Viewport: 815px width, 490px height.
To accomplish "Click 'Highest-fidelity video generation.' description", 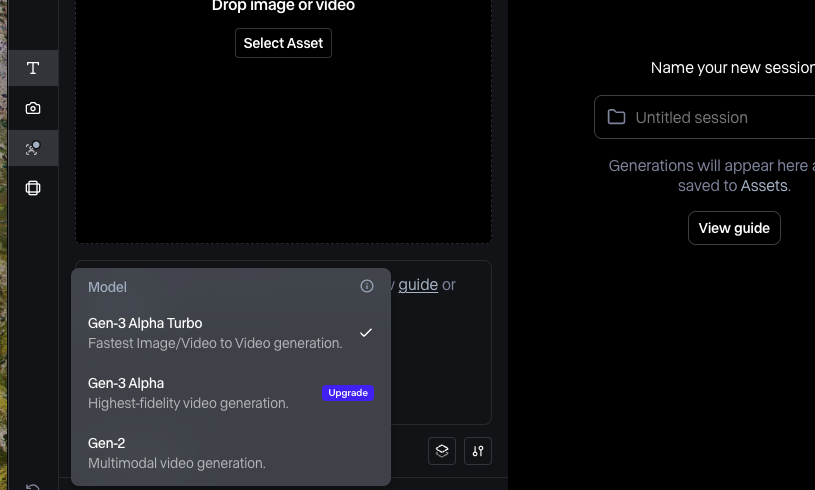I will [x=188, y=403].
